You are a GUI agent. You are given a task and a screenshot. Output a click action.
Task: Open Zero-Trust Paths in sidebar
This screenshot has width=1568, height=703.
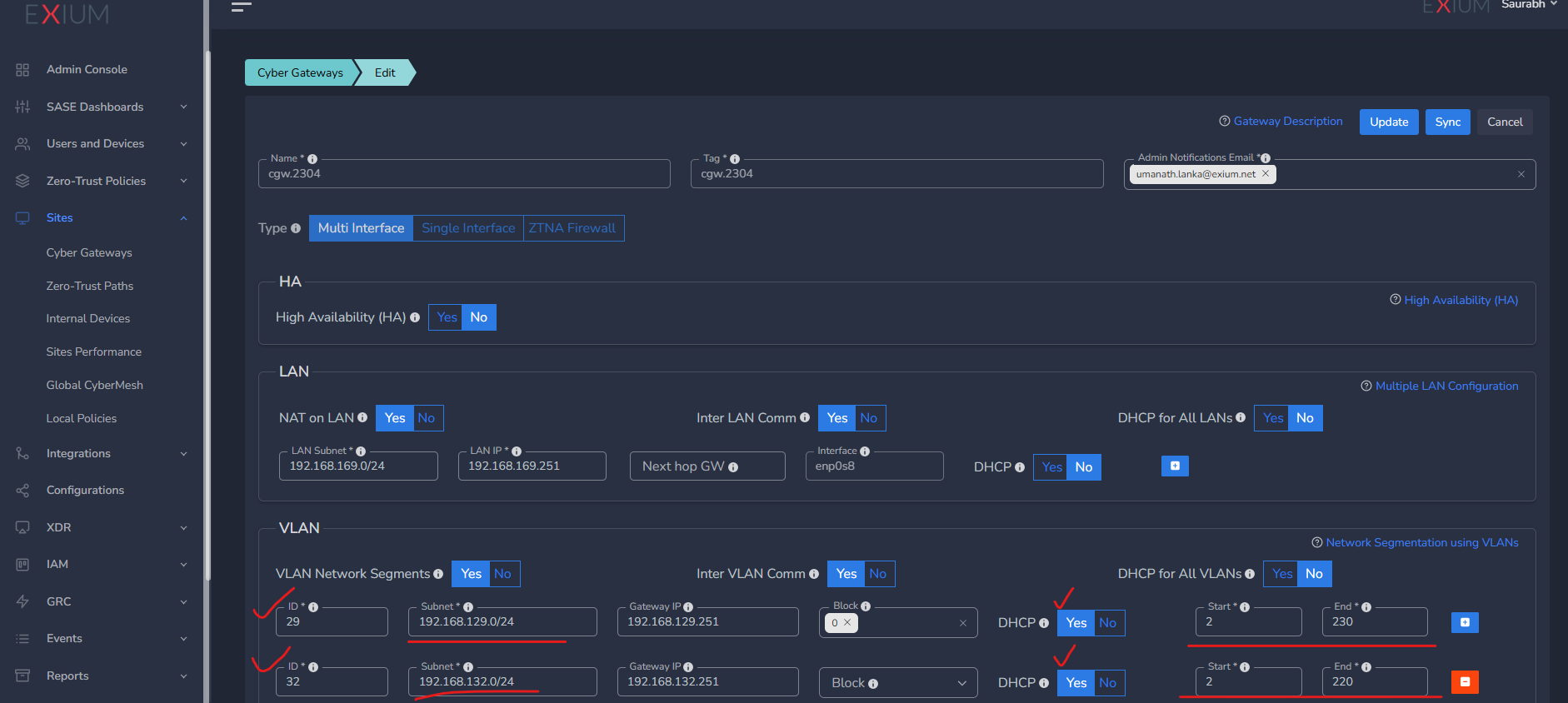tap(90, 286)
